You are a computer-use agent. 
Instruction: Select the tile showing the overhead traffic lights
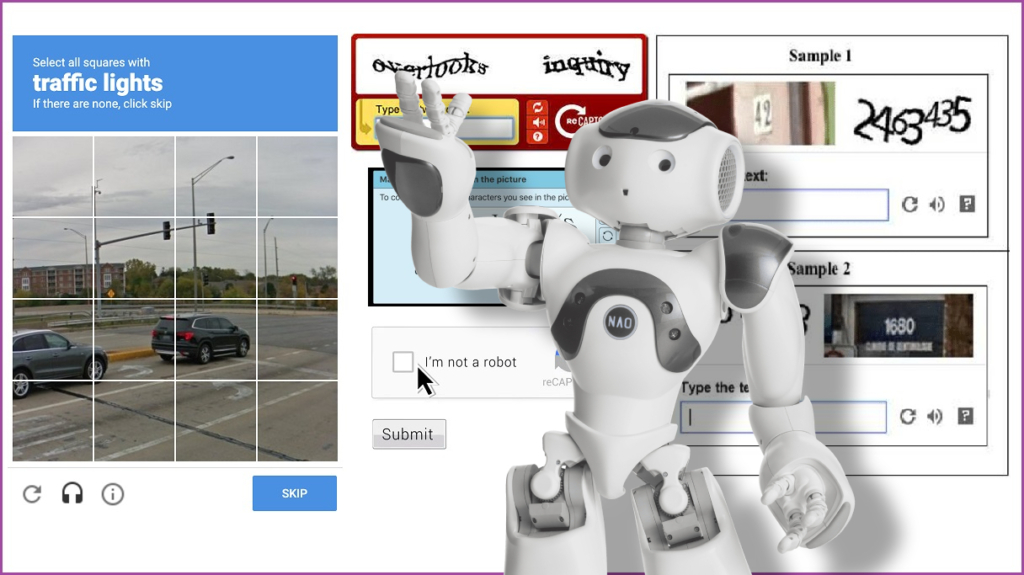click(x=215, y=258)
